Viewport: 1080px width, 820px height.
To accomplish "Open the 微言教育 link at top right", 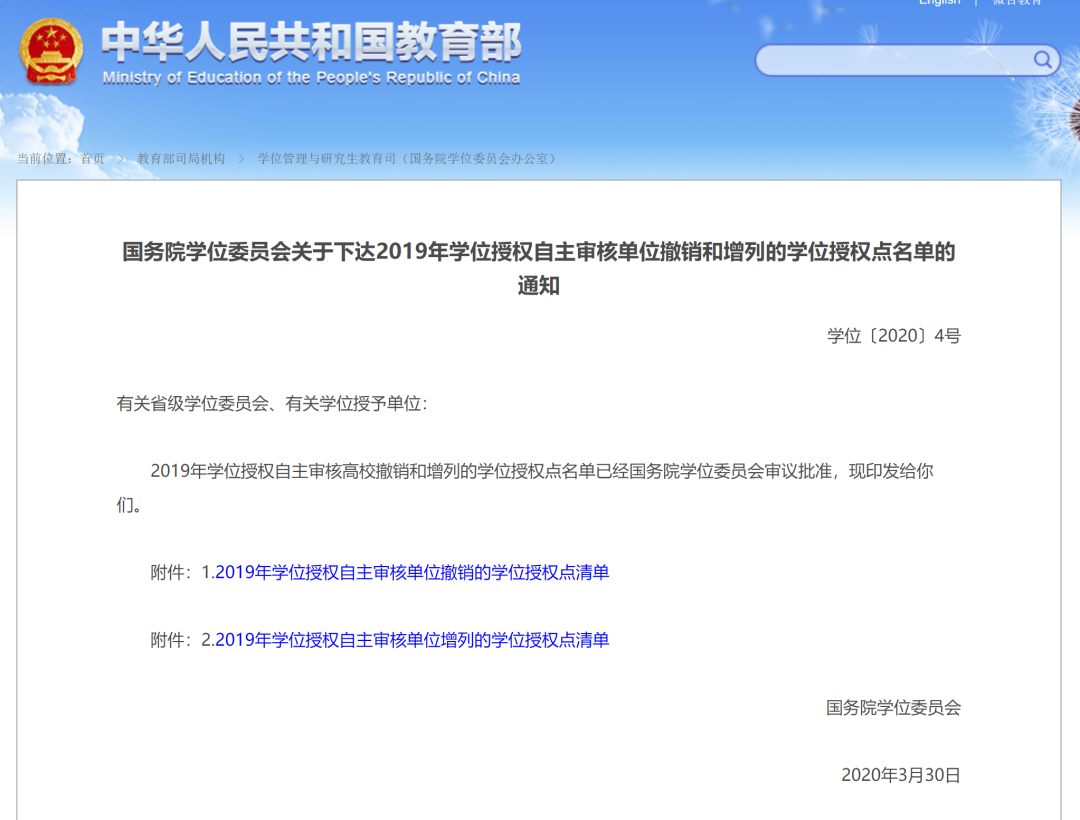I will tap(1017, 3).
